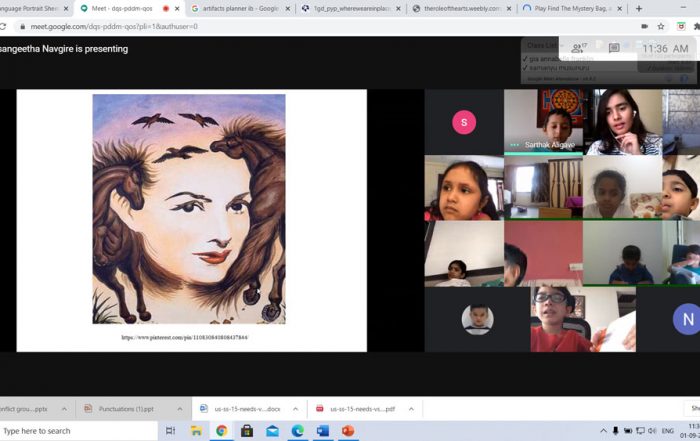Close the Play Find The Mystery Bag tab
Screen dimensions: 700x441
click(x=620, y=8)
